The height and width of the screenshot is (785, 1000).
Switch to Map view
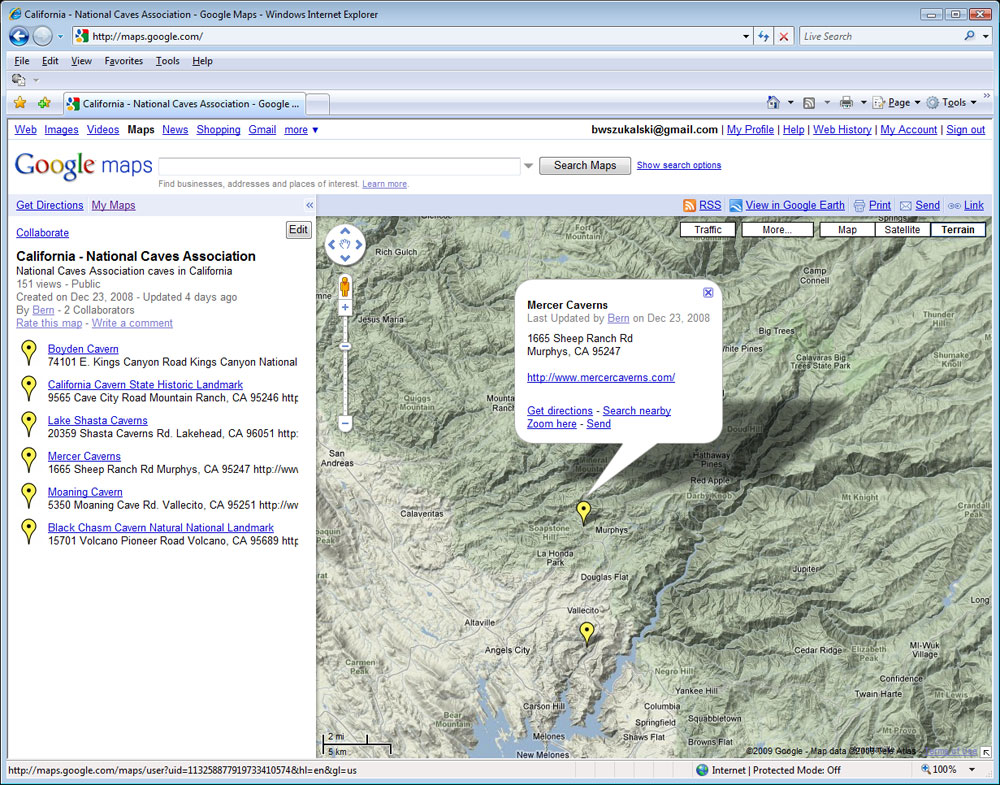click(x=847, y=230)
